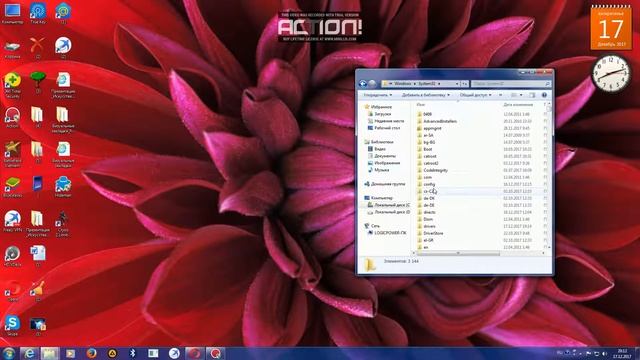Click the refresh button beside address bar

tap(464, 84)
